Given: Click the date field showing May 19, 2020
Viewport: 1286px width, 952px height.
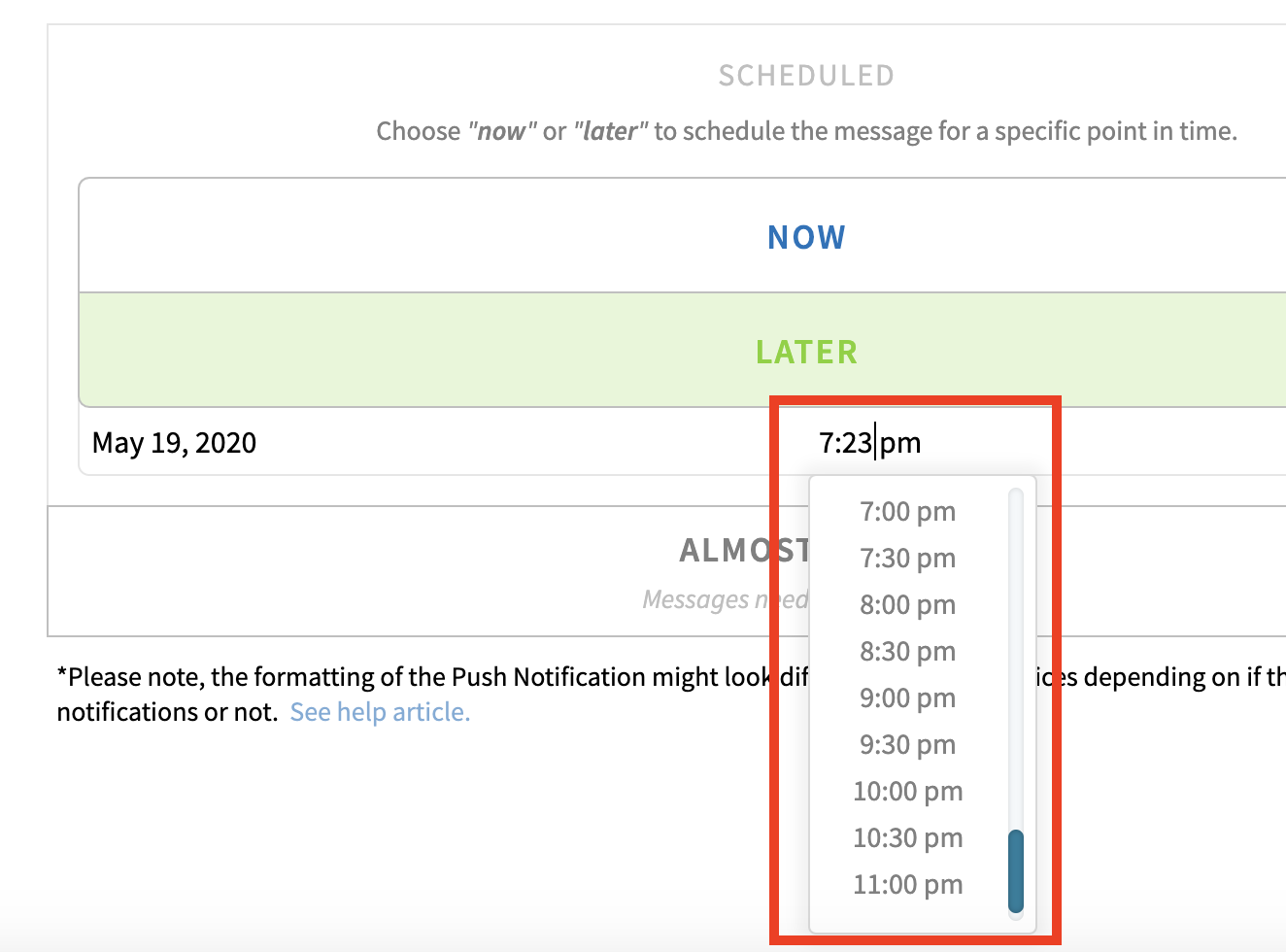Looking at the screenshot, I should [174, 442].
